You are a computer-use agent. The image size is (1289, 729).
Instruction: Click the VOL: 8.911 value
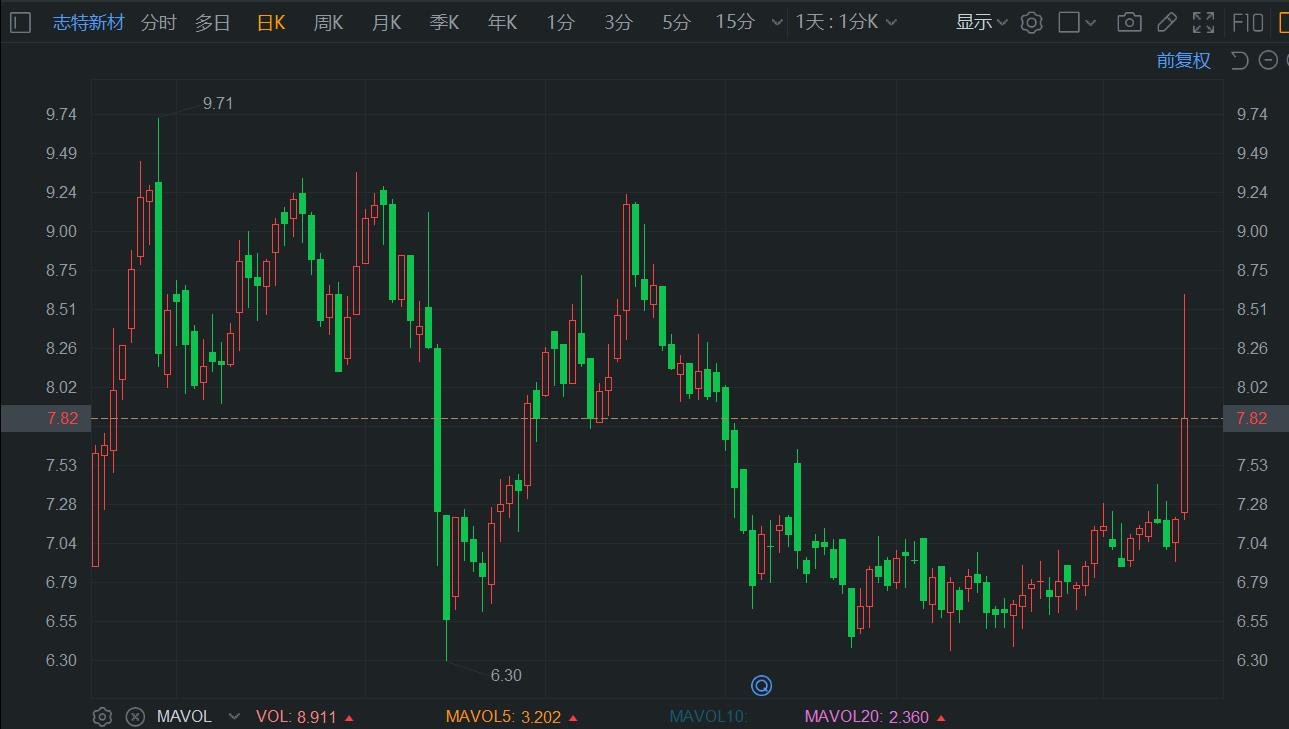297,716
